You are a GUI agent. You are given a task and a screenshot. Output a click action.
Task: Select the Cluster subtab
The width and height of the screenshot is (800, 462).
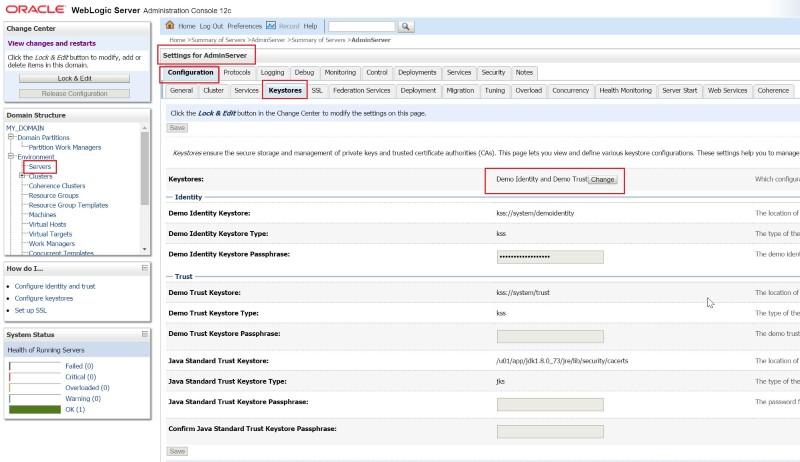click(213, 91)
